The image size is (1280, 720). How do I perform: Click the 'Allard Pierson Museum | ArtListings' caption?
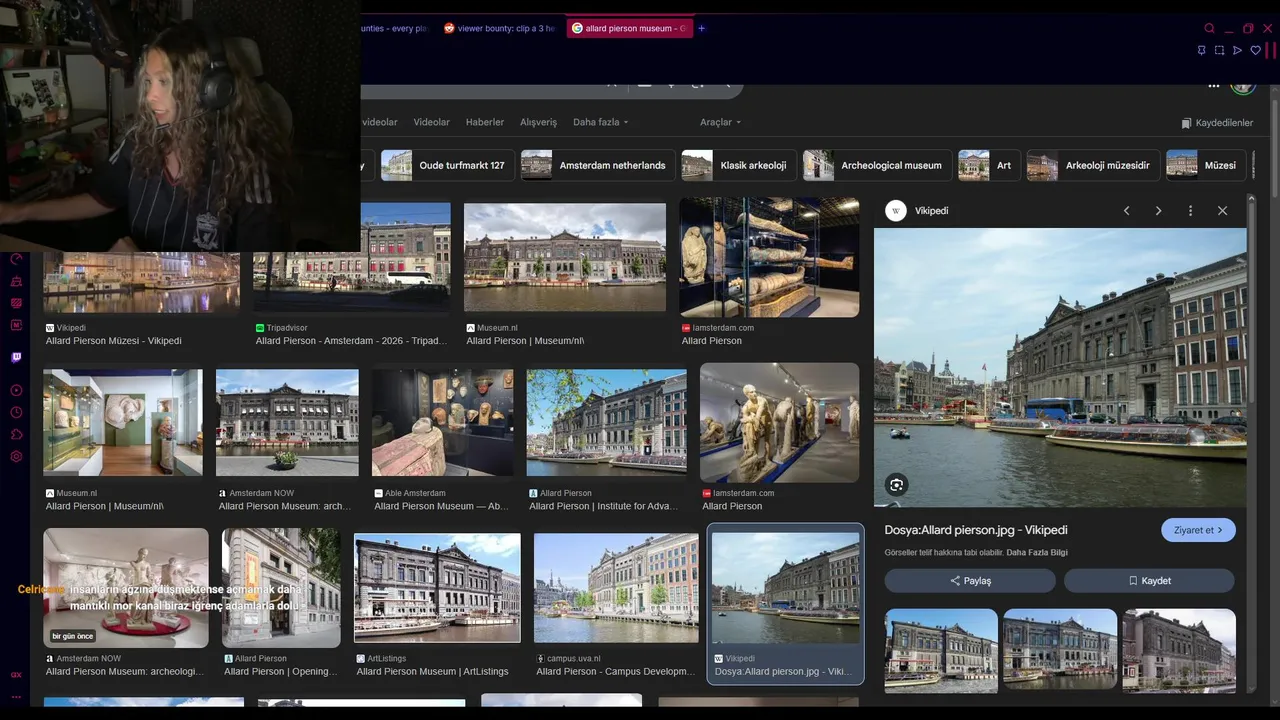click(x=432, y=672)
